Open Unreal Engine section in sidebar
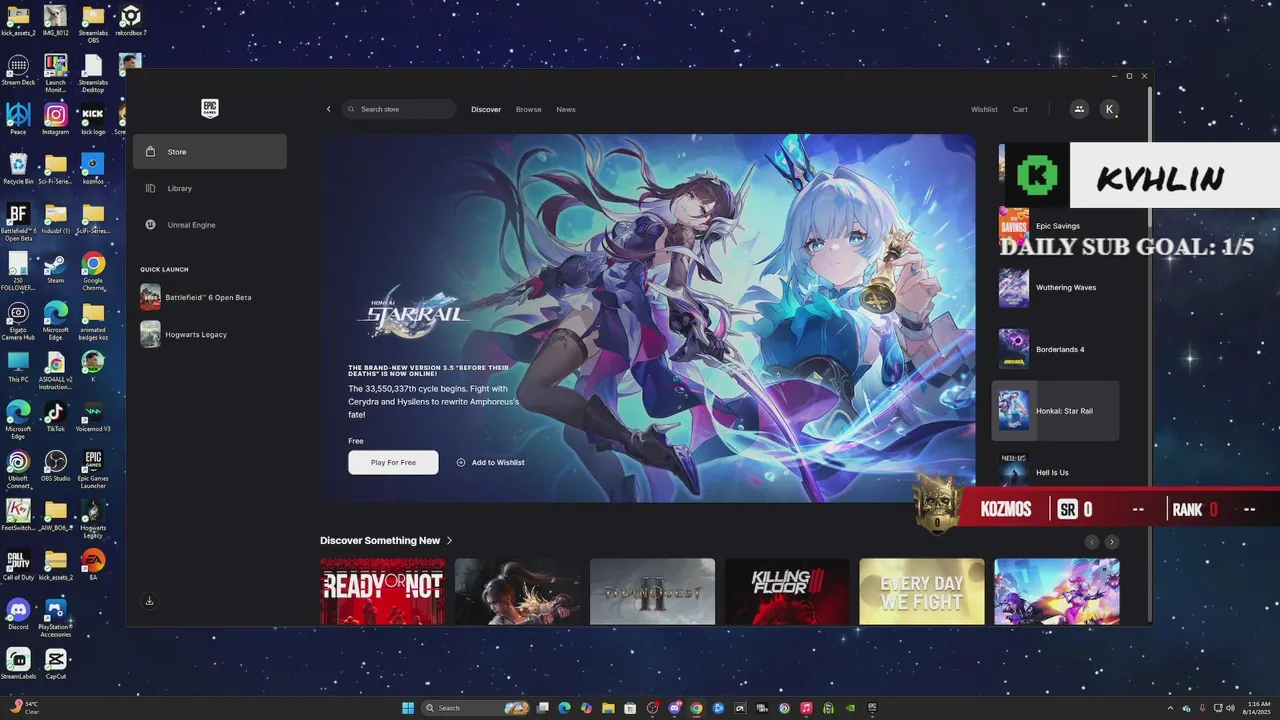This screenshot has width=1280, height=720. (210, 225)
